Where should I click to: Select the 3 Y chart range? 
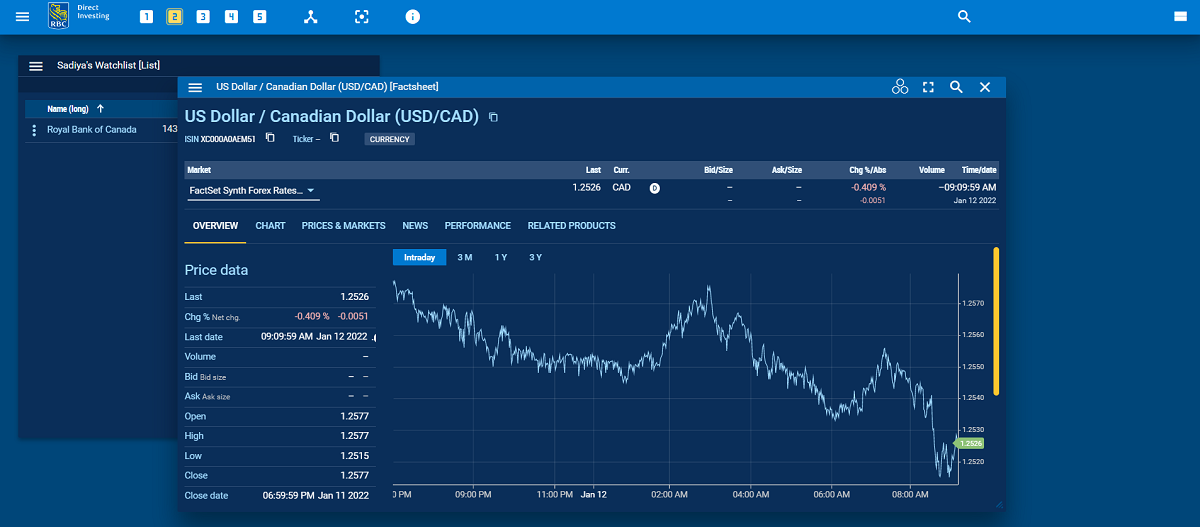(536, 258)
